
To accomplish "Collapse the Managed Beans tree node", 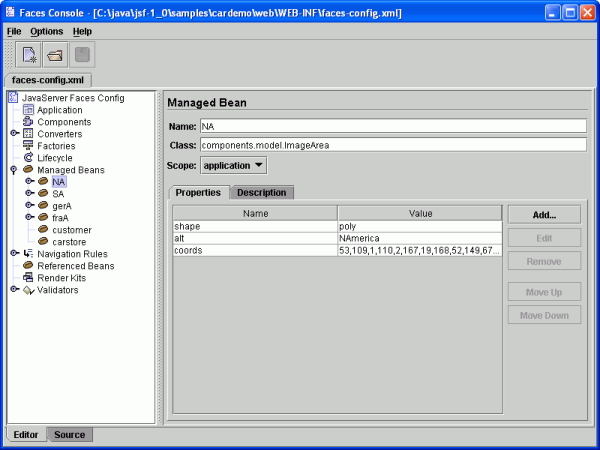I will (x=14, y=170).
